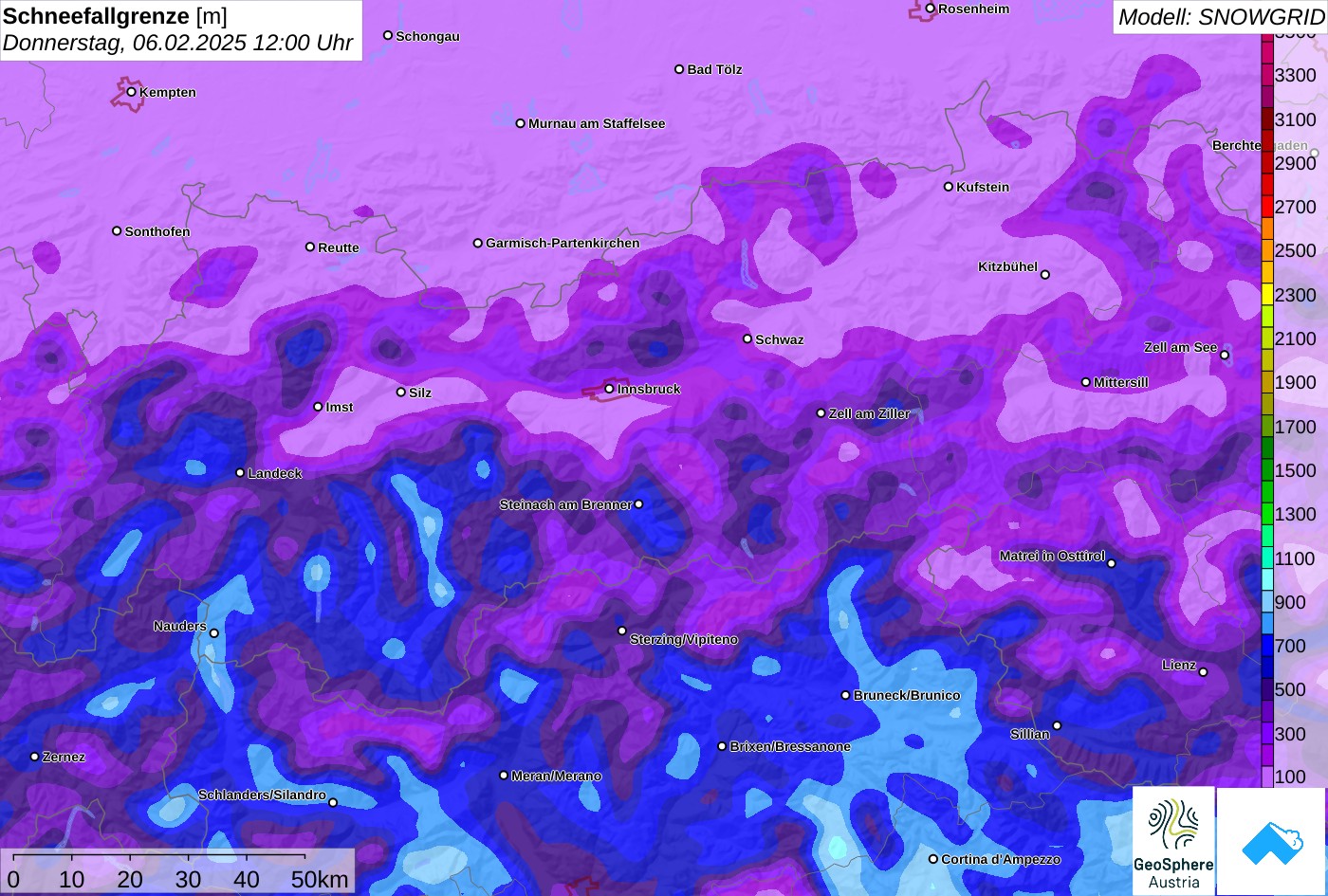The image size is (1328, 896).
Task: Click the Modell: SNOWGRID label
Action: coord(1221,16)
